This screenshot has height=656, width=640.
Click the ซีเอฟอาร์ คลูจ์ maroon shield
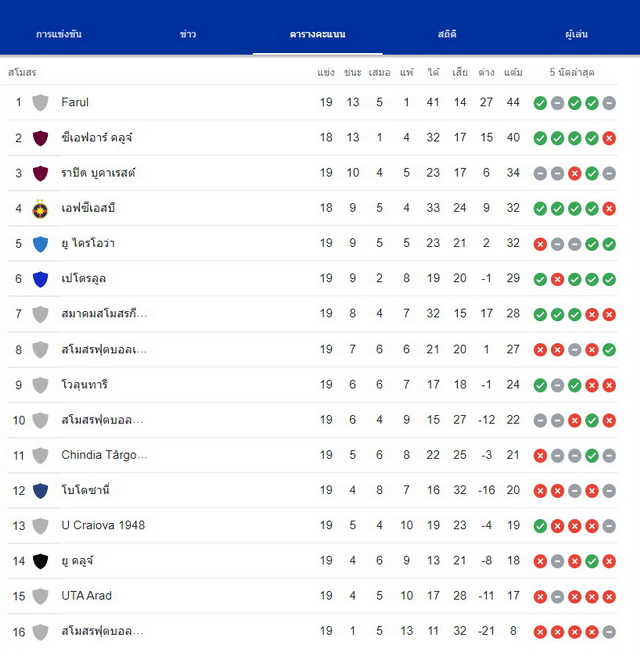click(40, 138)
